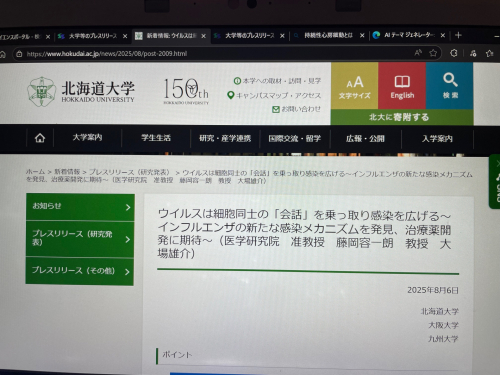
Task: Click the read aloud icon in address bar
Action: point(418,53)
